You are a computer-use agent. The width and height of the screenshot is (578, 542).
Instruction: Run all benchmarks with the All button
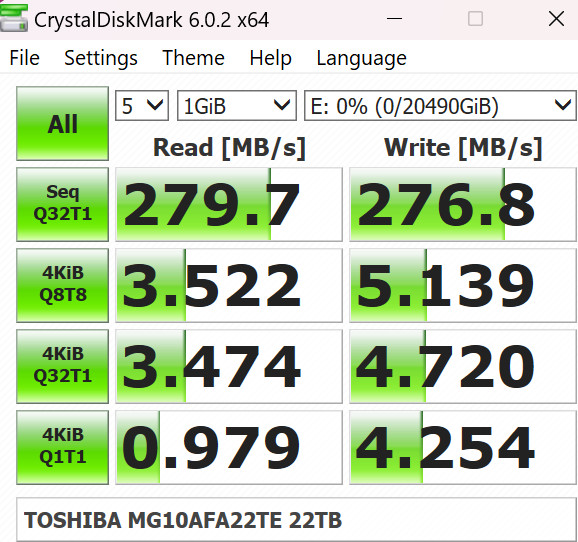pos(62,124)
